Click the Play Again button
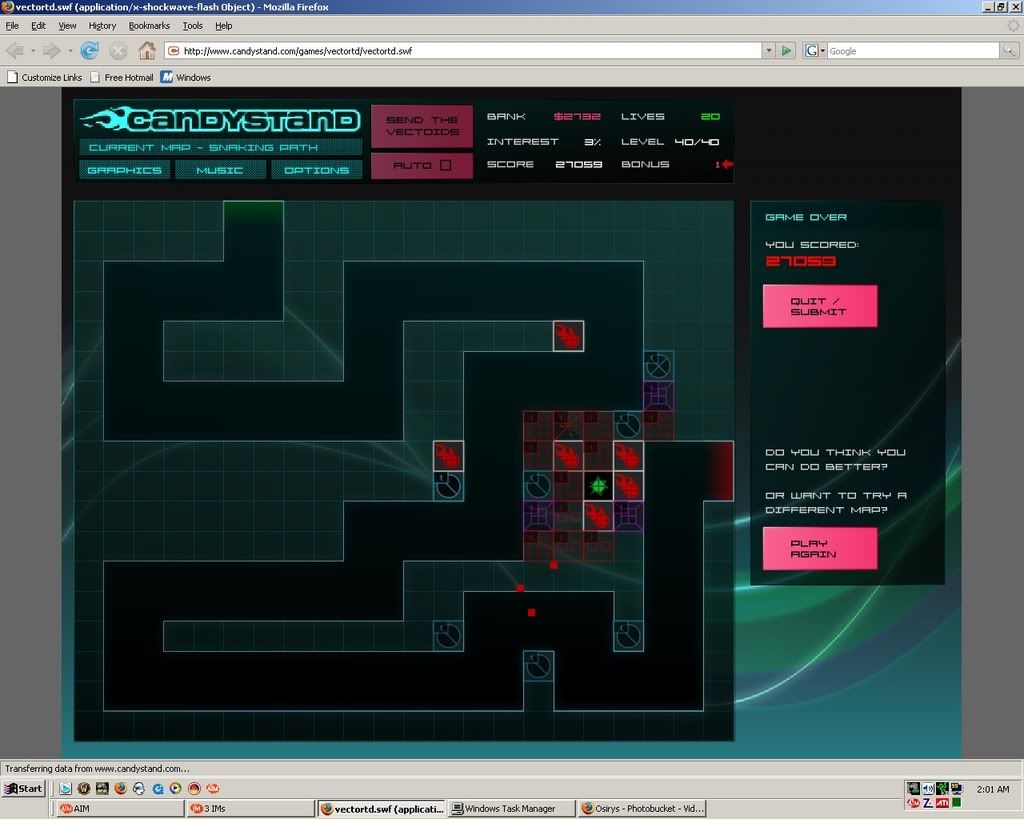This screenshot has width=1024, height=819. click(819, 549)
